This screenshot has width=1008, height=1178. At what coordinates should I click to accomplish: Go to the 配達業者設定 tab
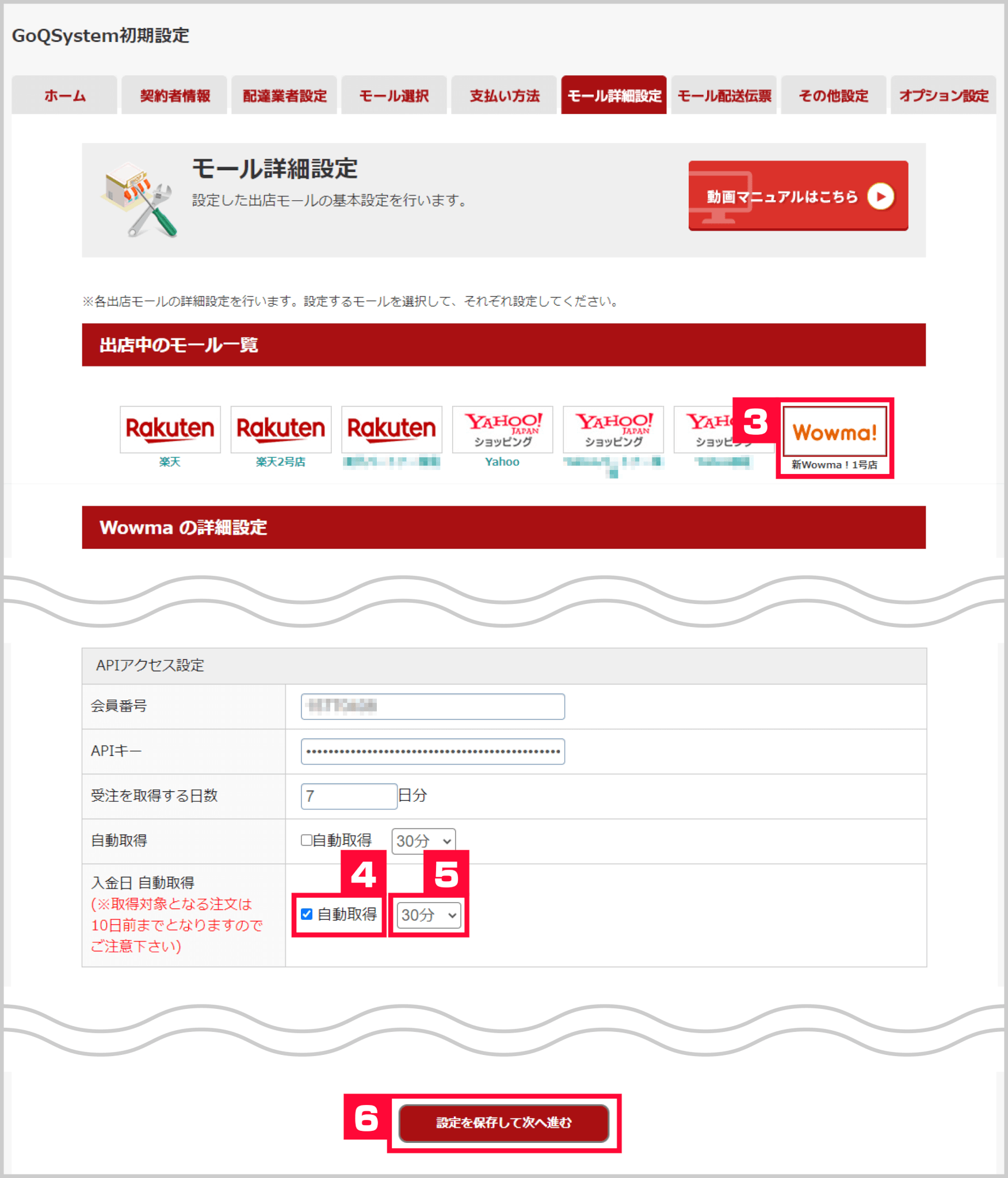coord(284,95)
